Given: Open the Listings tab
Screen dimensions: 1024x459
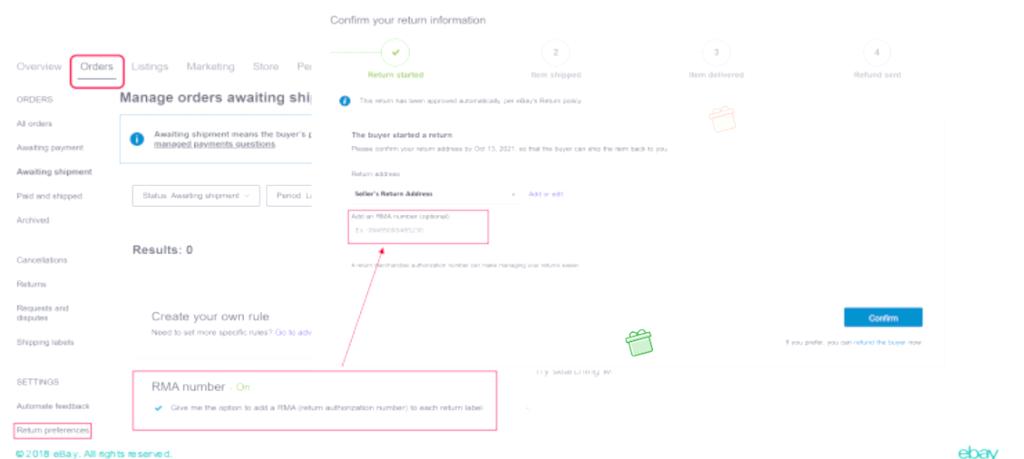Looking at the screenshot, I should pos(150,67).
